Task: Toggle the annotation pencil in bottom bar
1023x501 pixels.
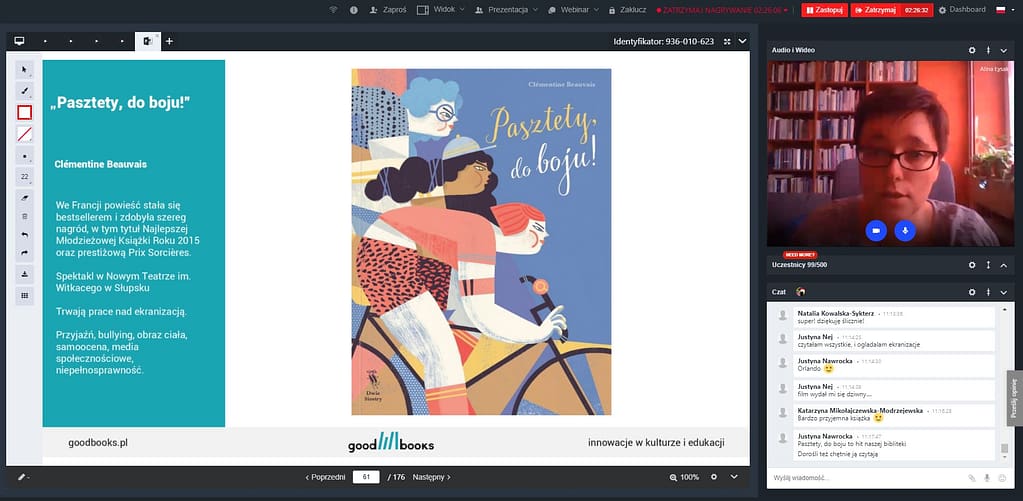Action: point(22,477)
